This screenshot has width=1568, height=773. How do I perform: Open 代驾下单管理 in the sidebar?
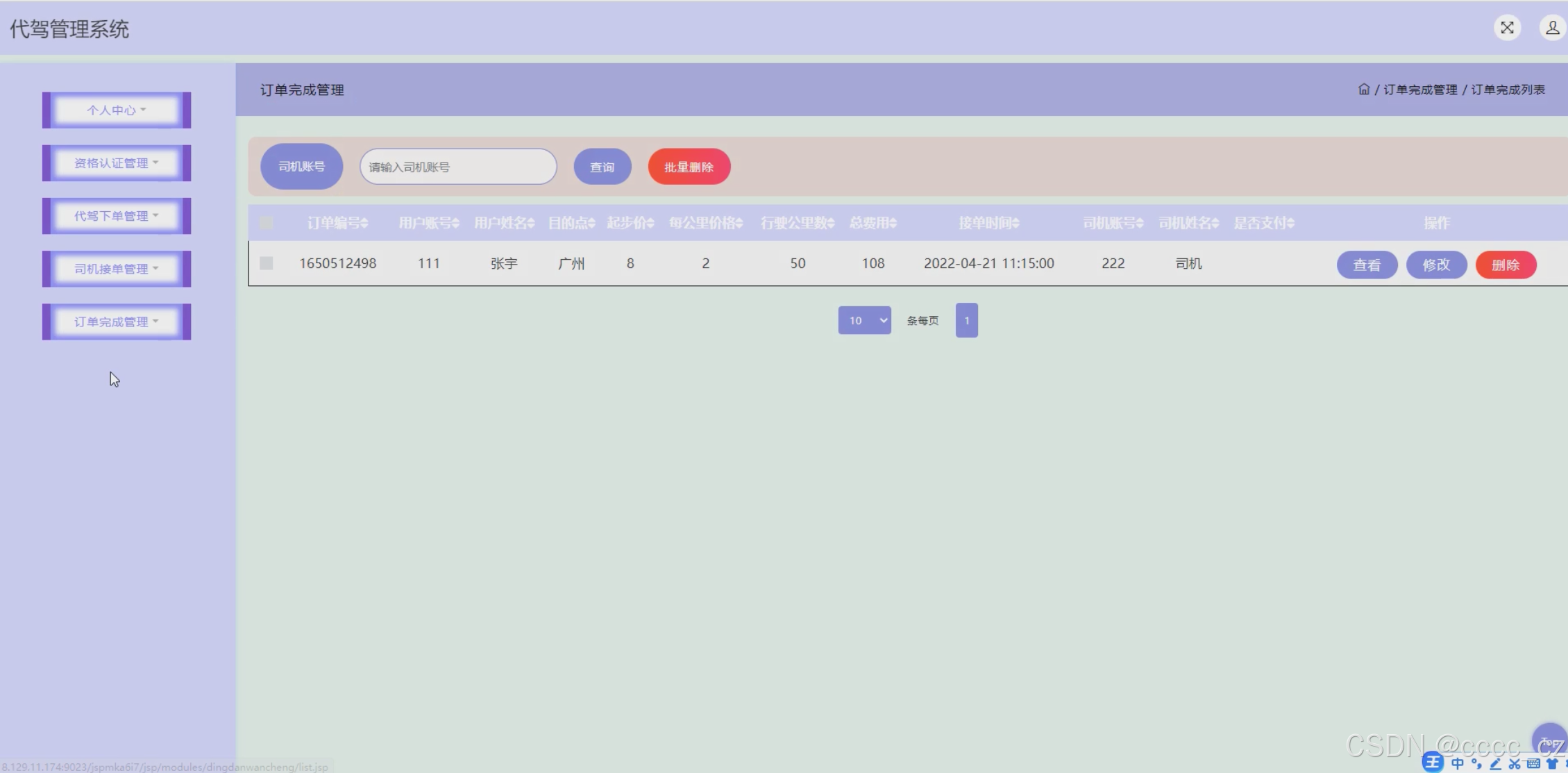tap(117, 216)
